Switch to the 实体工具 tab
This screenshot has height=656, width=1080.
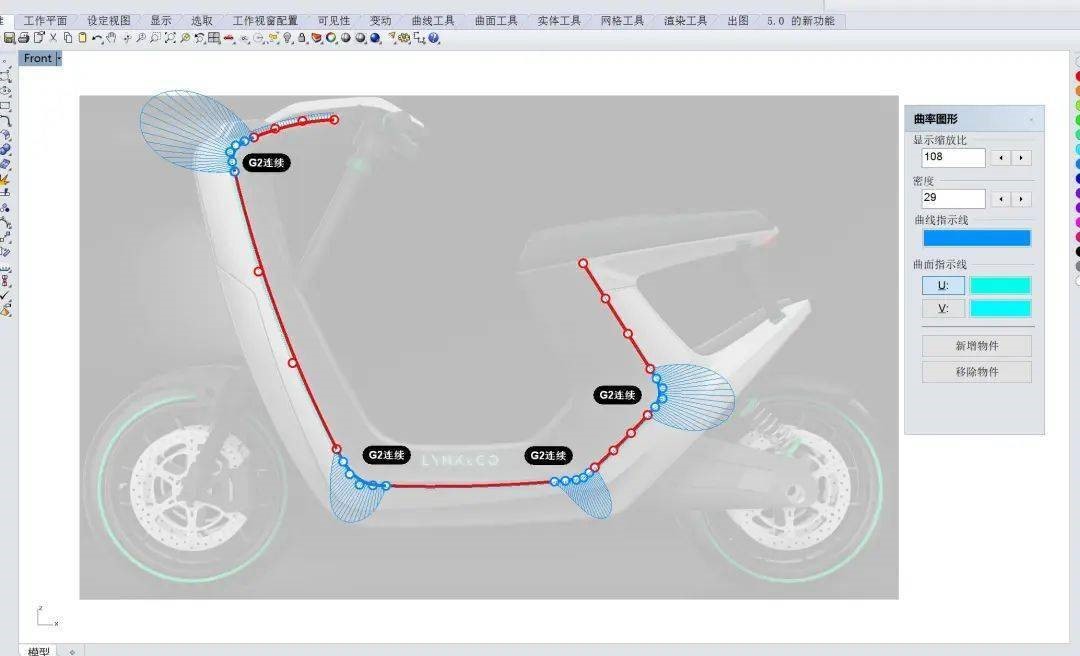(559, 21)
